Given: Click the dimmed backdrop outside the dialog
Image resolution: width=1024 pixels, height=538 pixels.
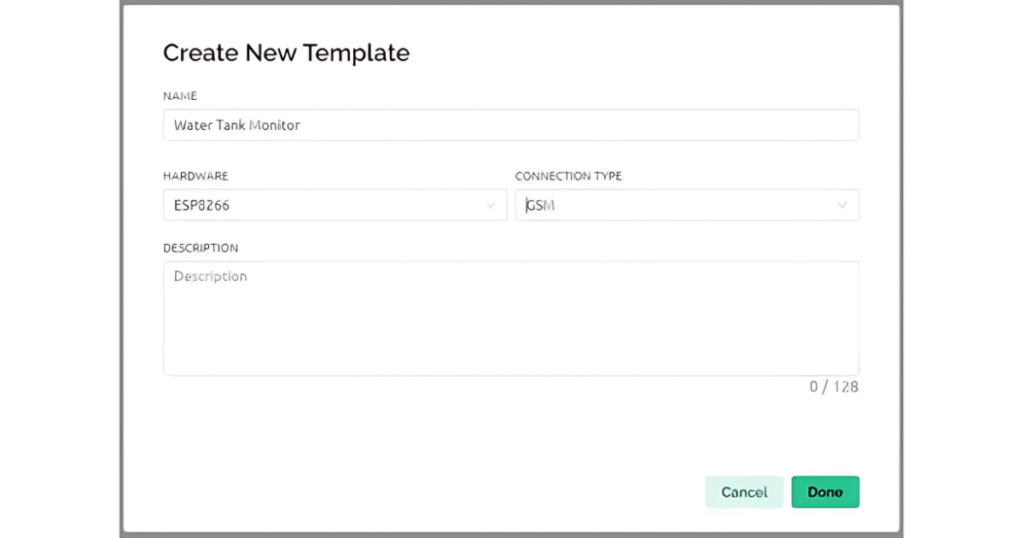Looking at the screenshot, I should tap(60, 270).
